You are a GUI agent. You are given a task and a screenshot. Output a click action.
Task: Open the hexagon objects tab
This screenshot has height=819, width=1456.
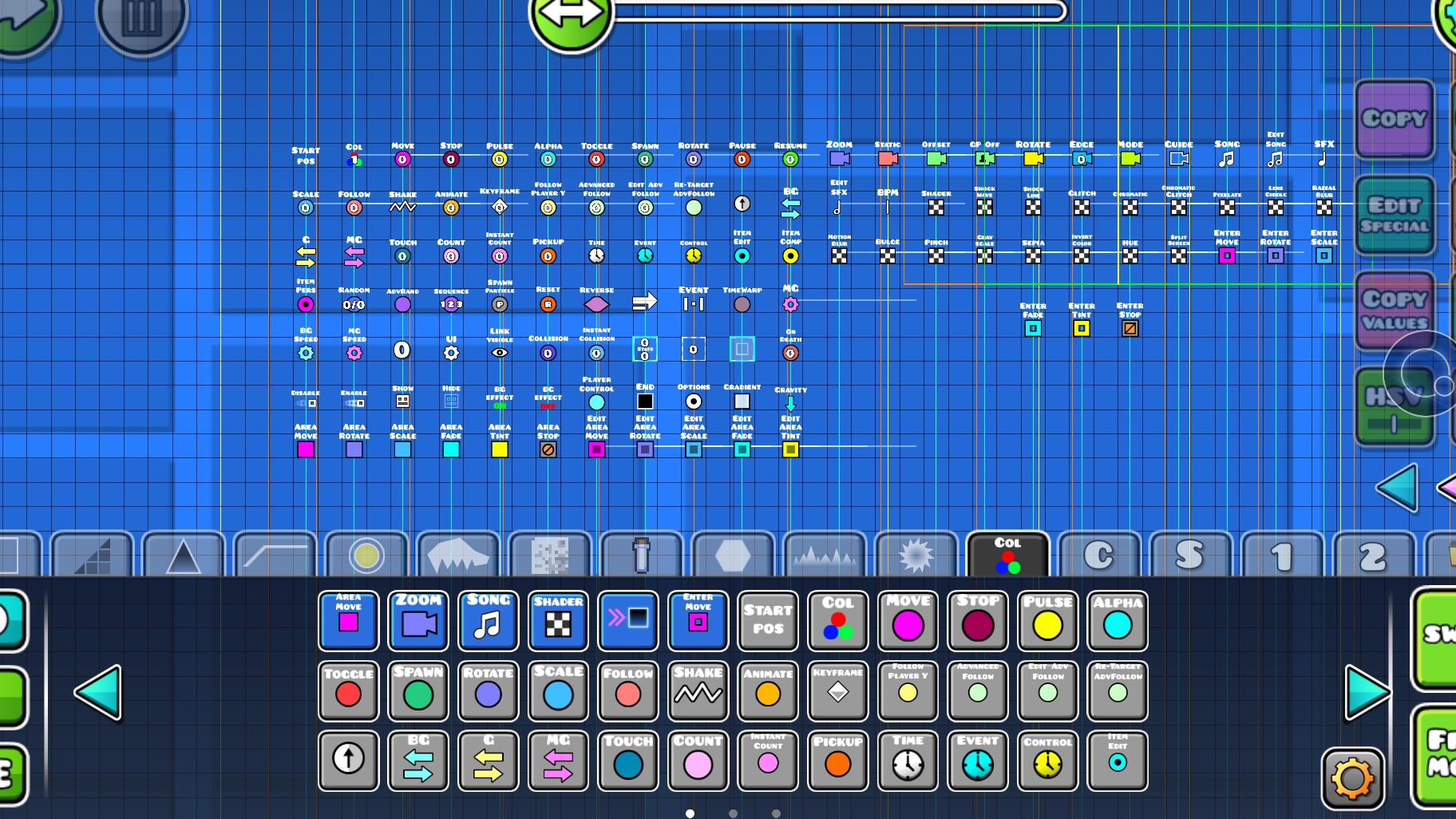tap(733, 554)
